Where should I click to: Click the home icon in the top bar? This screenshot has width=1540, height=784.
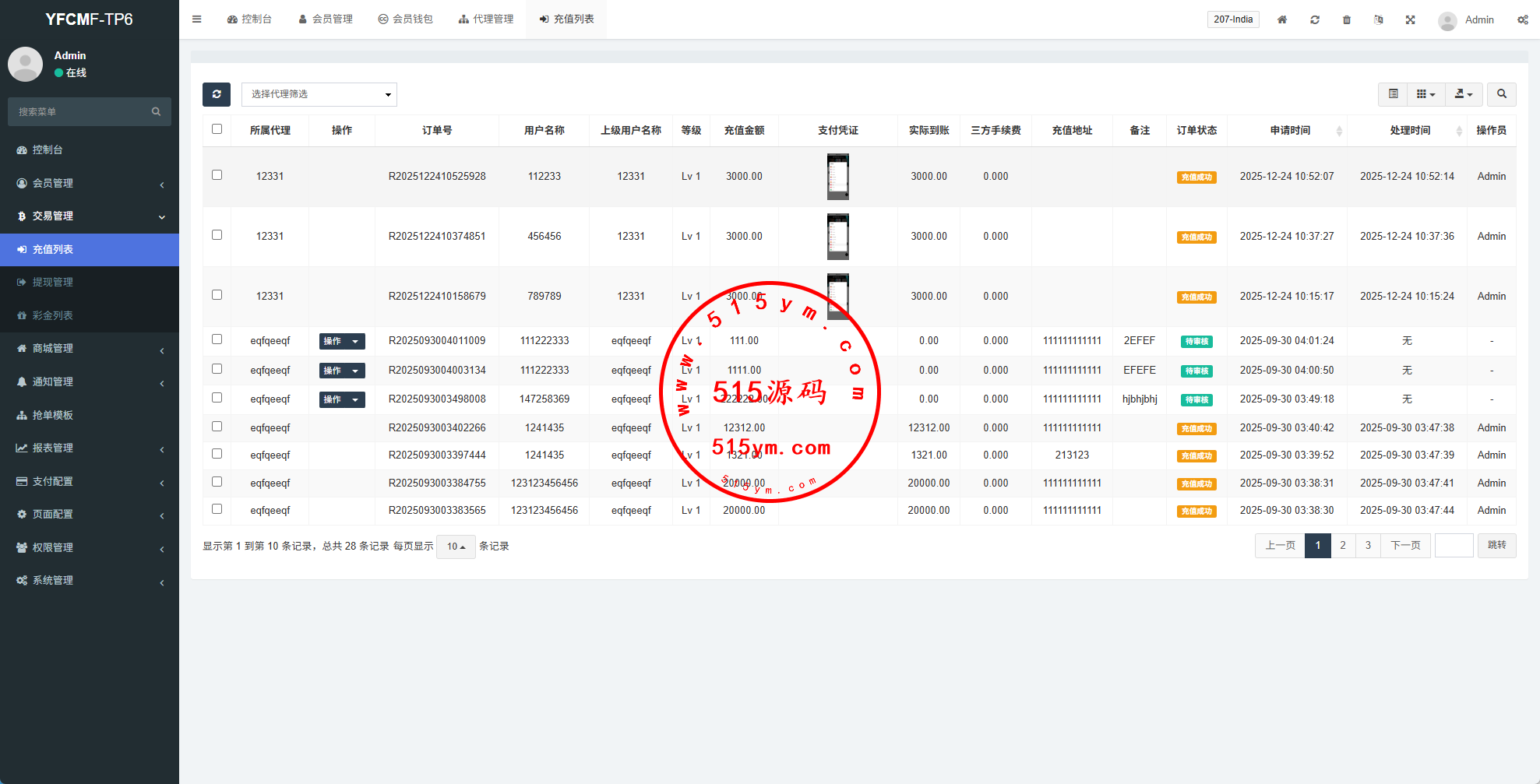tap(1281, 19)
